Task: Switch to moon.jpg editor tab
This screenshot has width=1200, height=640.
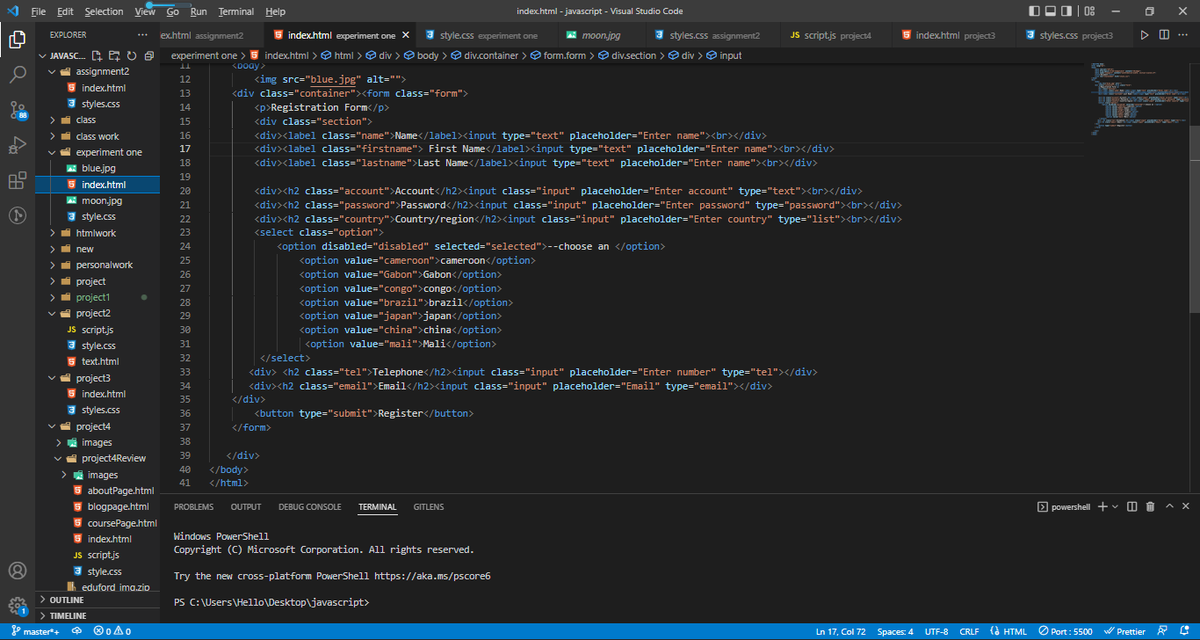Action: (x=600, y=35)
